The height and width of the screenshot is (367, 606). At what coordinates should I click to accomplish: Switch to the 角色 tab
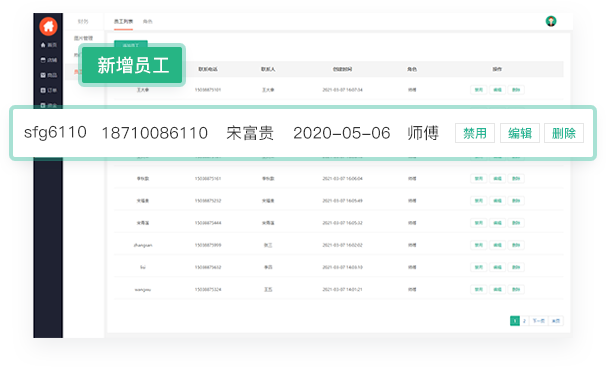tap(148, 22)
